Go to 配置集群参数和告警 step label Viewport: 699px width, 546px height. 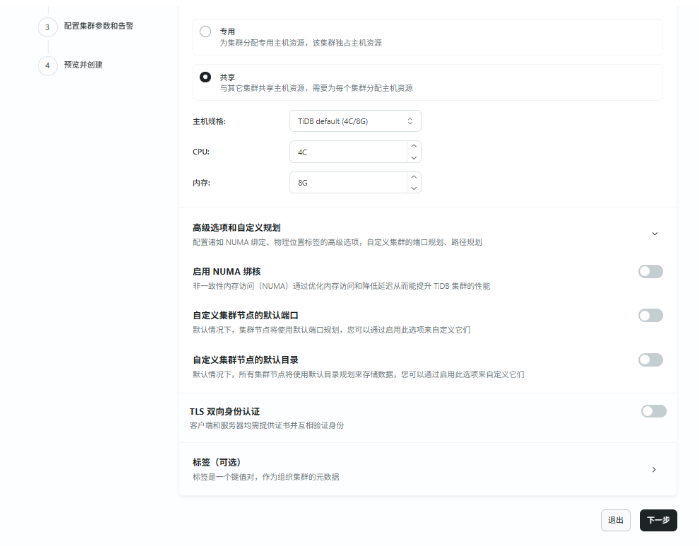(x=98, y=26)
